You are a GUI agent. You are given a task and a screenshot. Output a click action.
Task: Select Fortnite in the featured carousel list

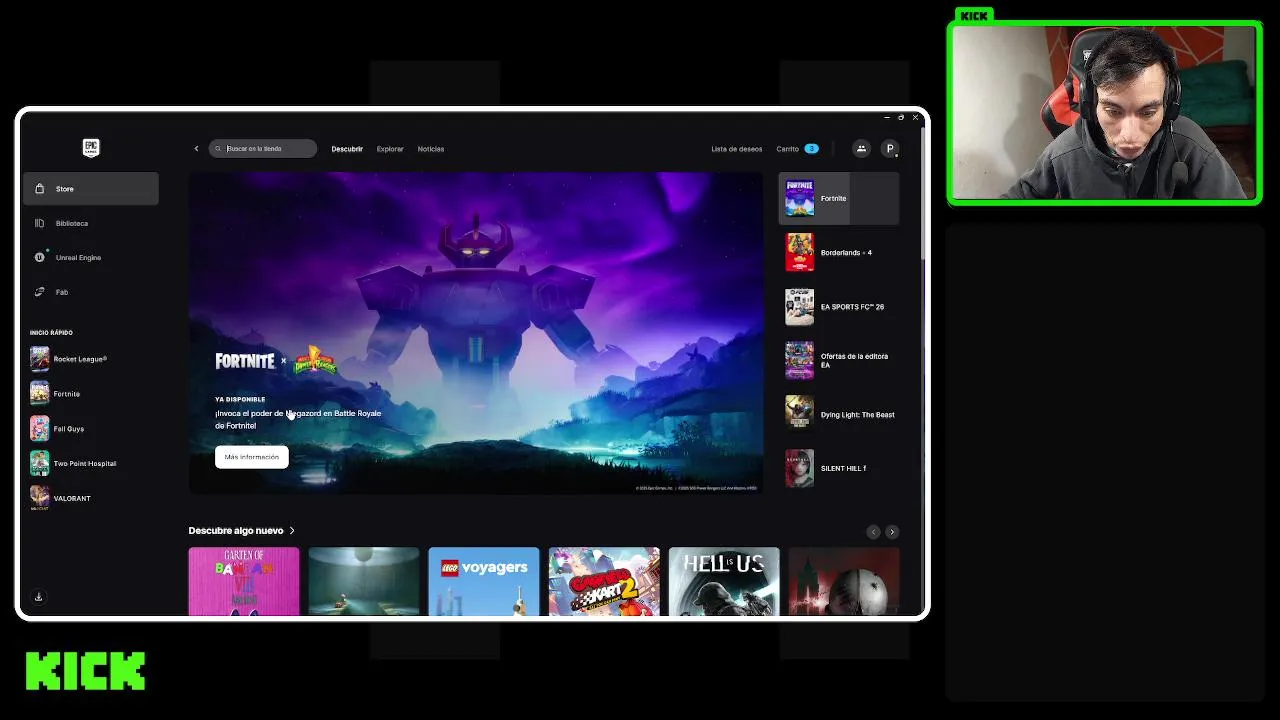coord(839,198)
